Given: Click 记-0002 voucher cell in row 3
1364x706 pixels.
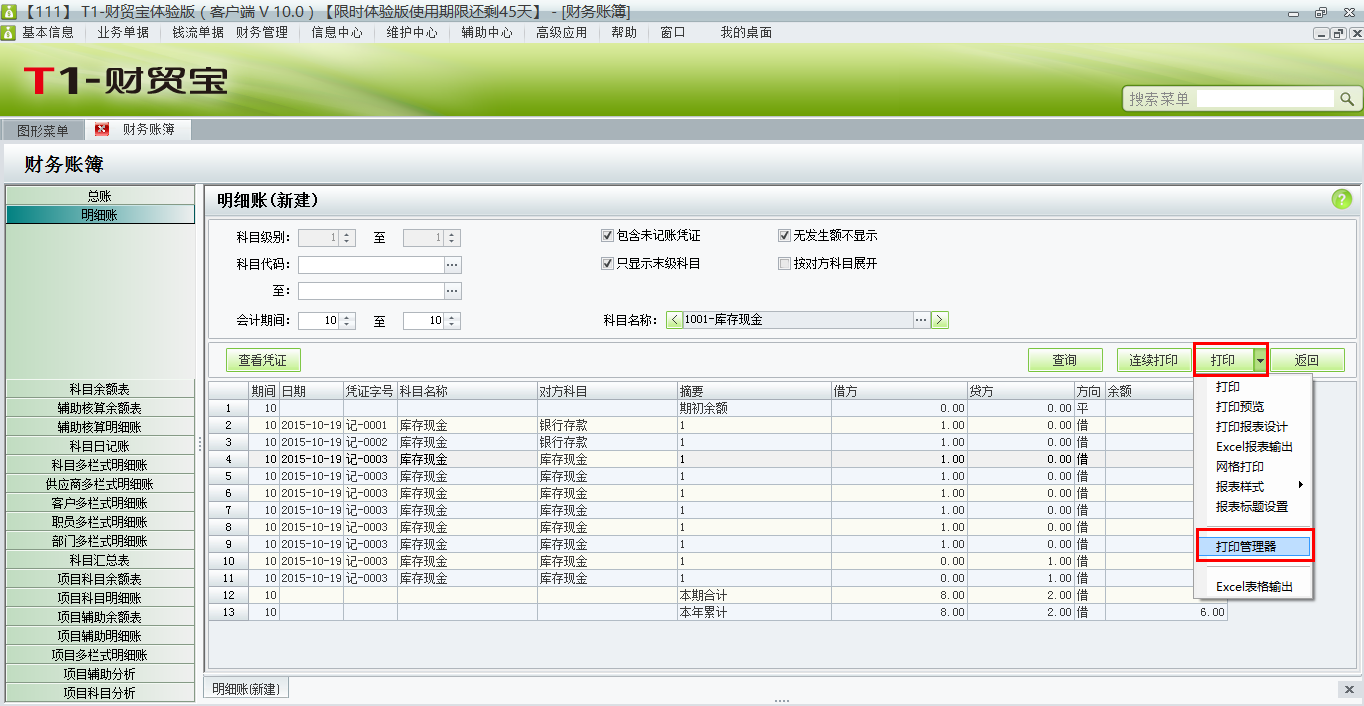Looking at the screenshot, I should click(x=370, y=442).
